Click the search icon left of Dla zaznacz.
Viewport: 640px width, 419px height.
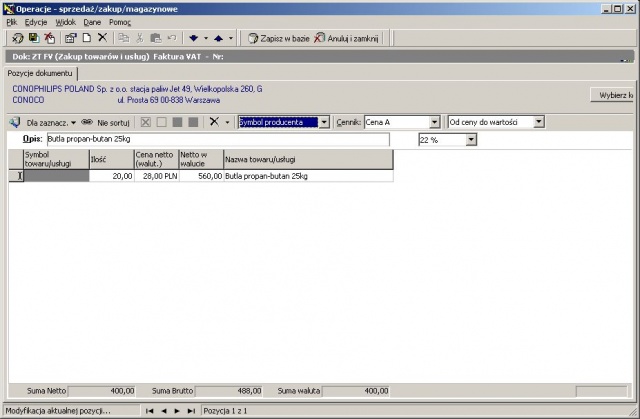tap(15, 122)
